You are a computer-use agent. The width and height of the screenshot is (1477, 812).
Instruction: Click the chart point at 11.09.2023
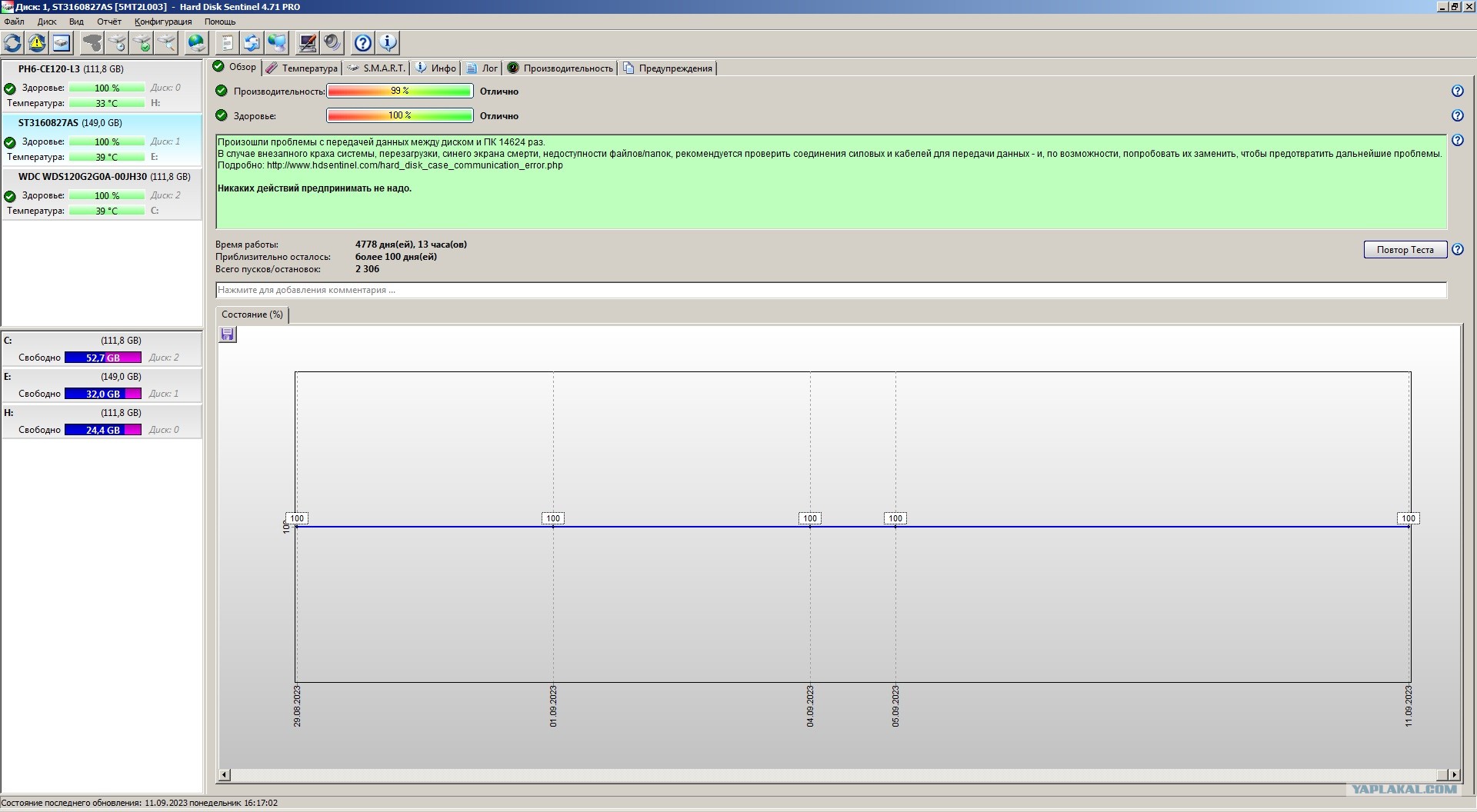(x=1409, y=527)
